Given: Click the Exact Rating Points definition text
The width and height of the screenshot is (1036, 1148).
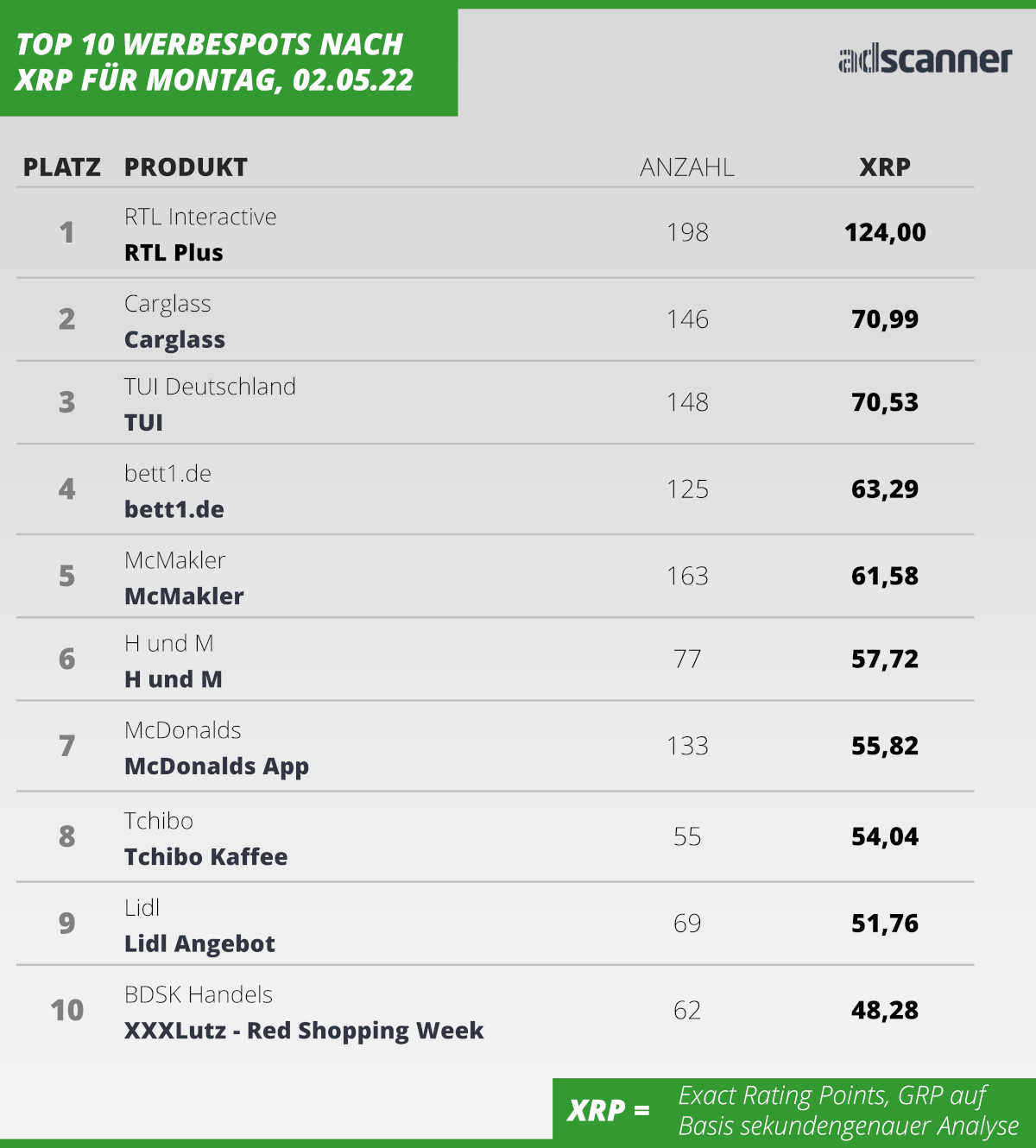Looking at the screenshot, I should pos(848,1111).
